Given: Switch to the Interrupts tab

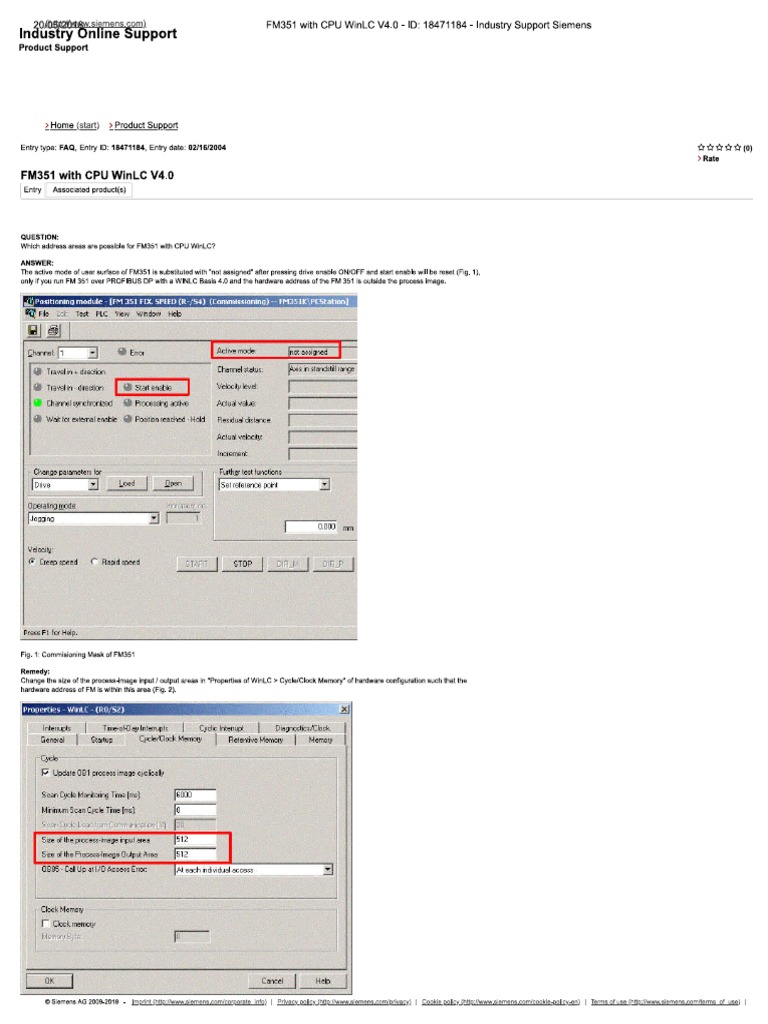Looking at the screenshot, I should tap(57, 728).
